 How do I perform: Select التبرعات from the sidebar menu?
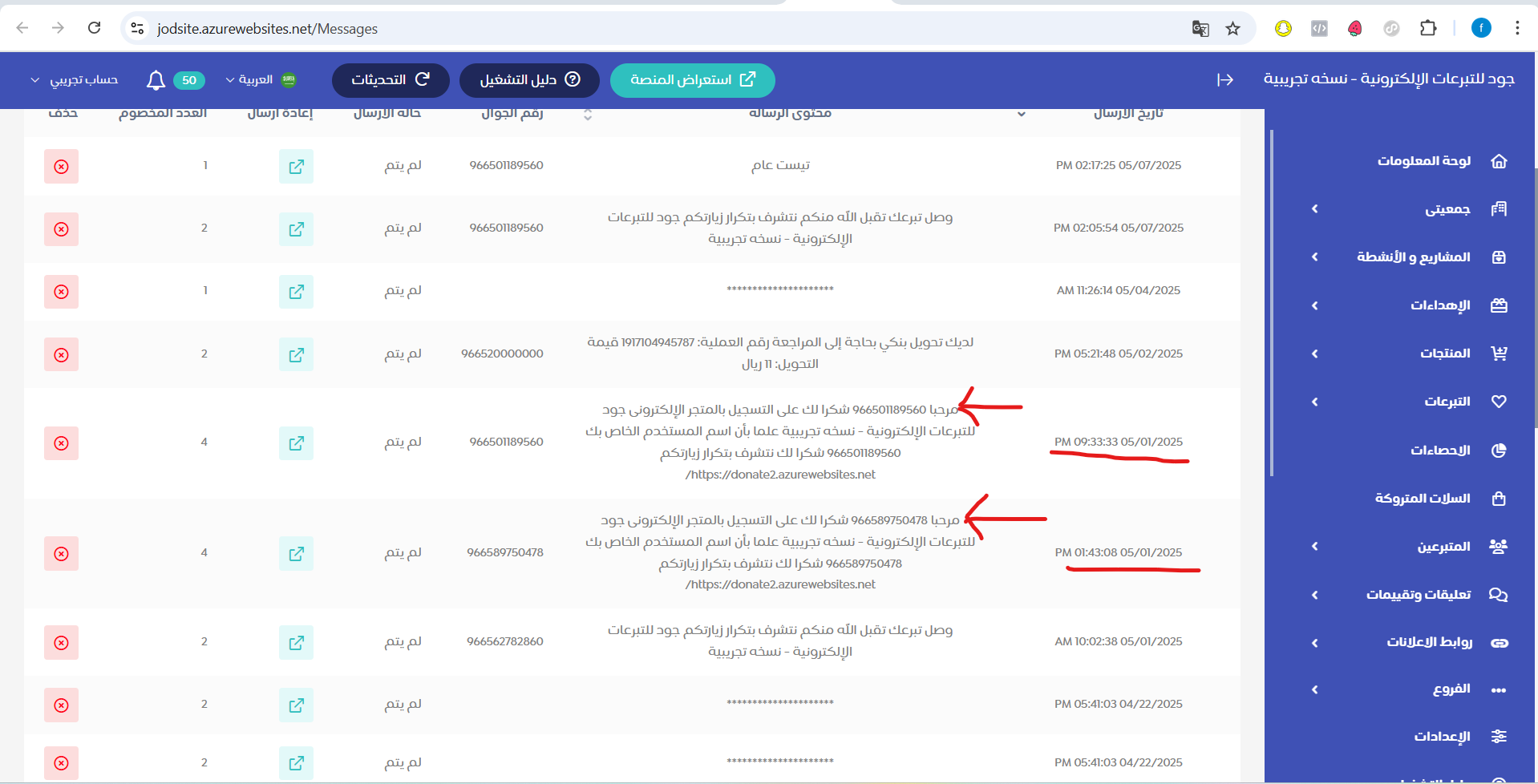(x=1447, y=402)
